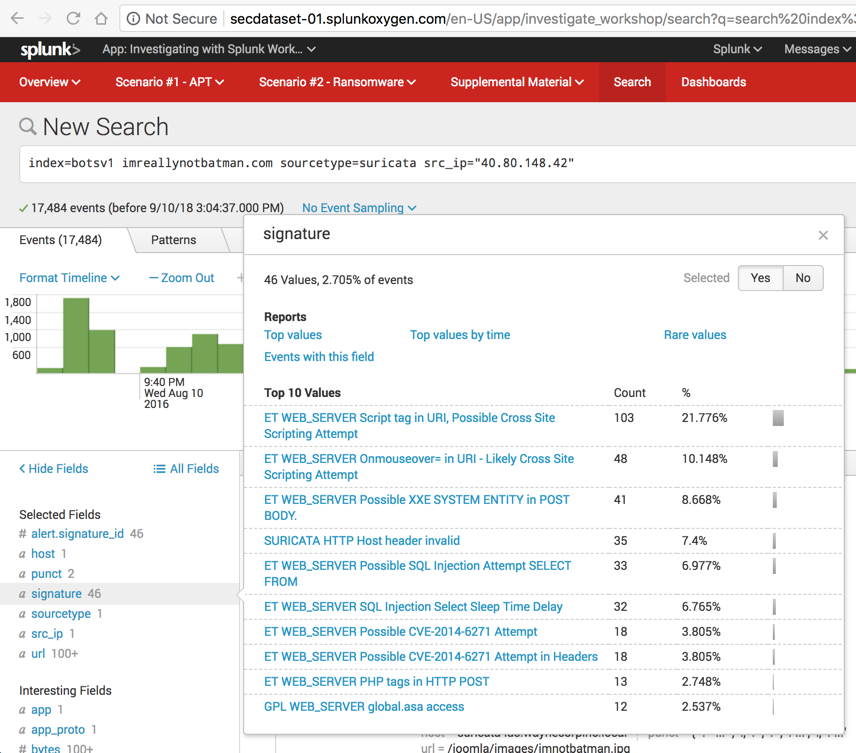856x753 pixels.
Task: Open the Messages dropdown
Action: [x=817, y=49]
